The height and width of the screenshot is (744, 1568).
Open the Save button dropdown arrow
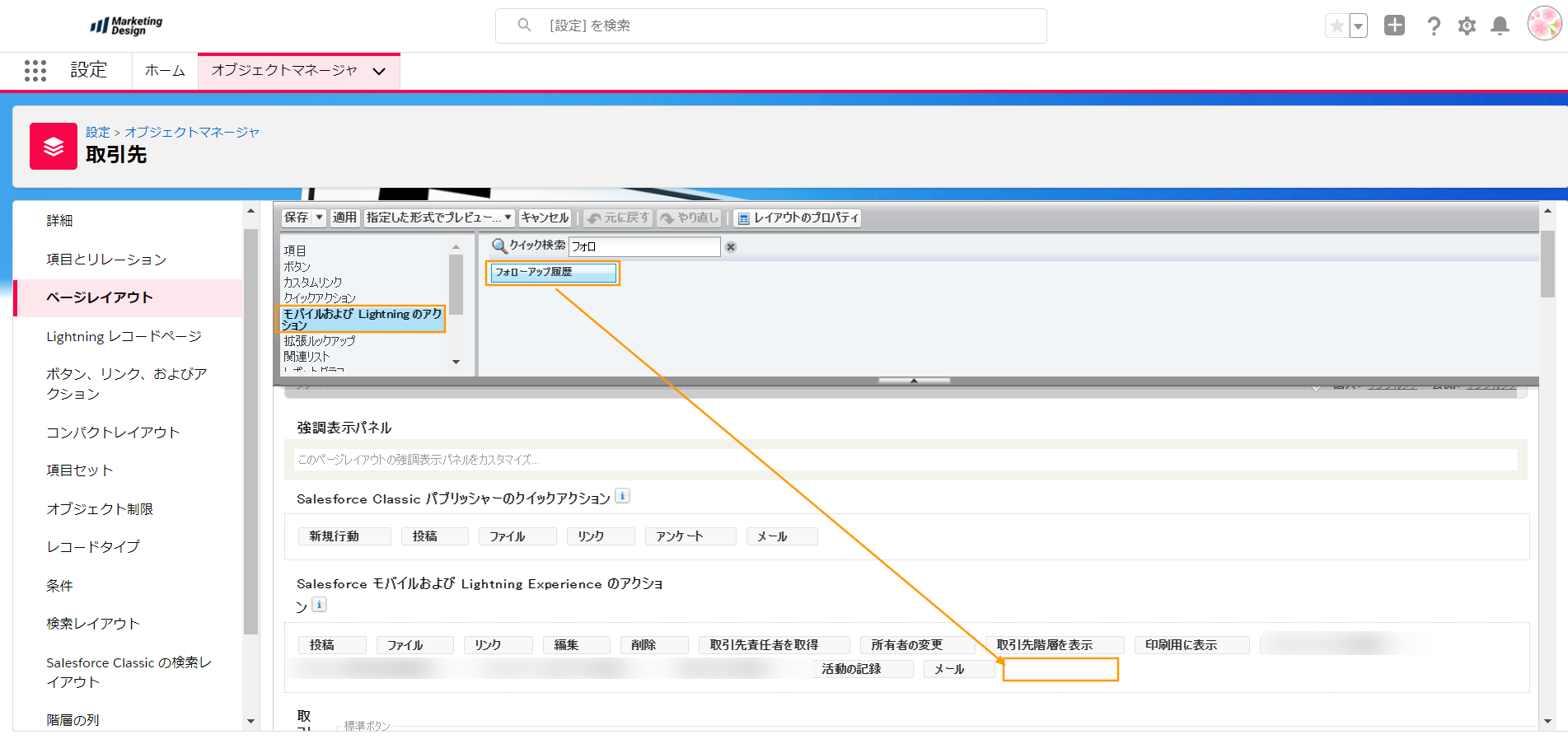point(320,218)
